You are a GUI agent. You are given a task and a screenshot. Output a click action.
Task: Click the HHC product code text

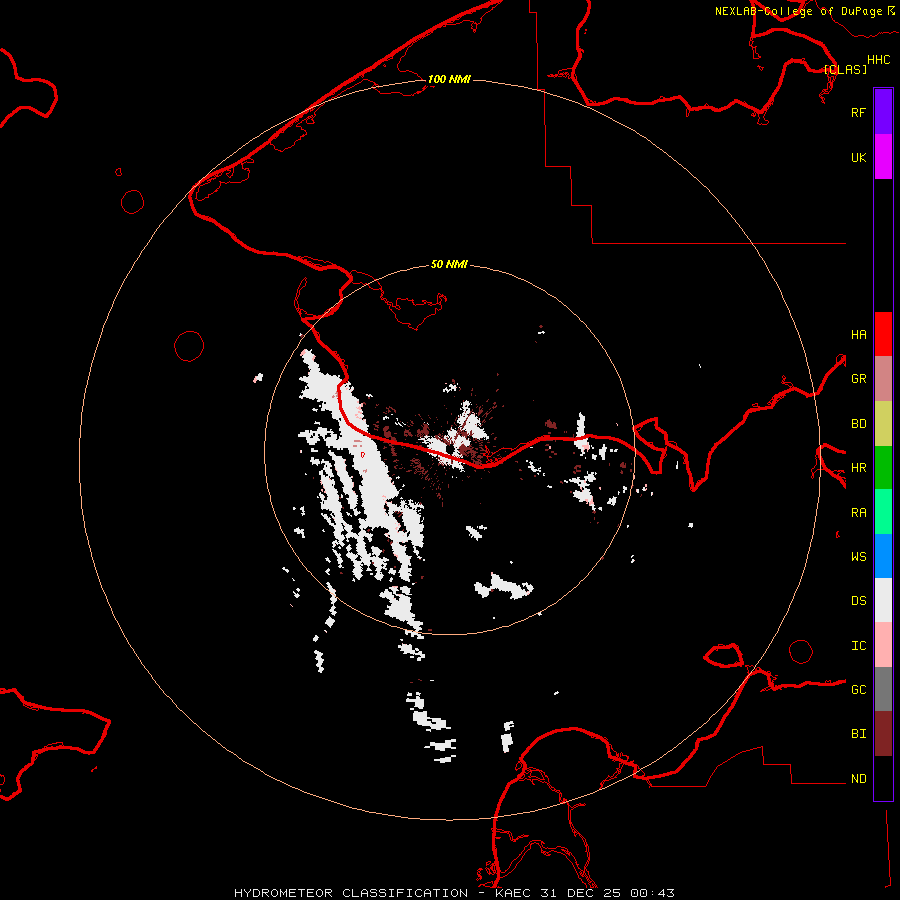point(878,60)
